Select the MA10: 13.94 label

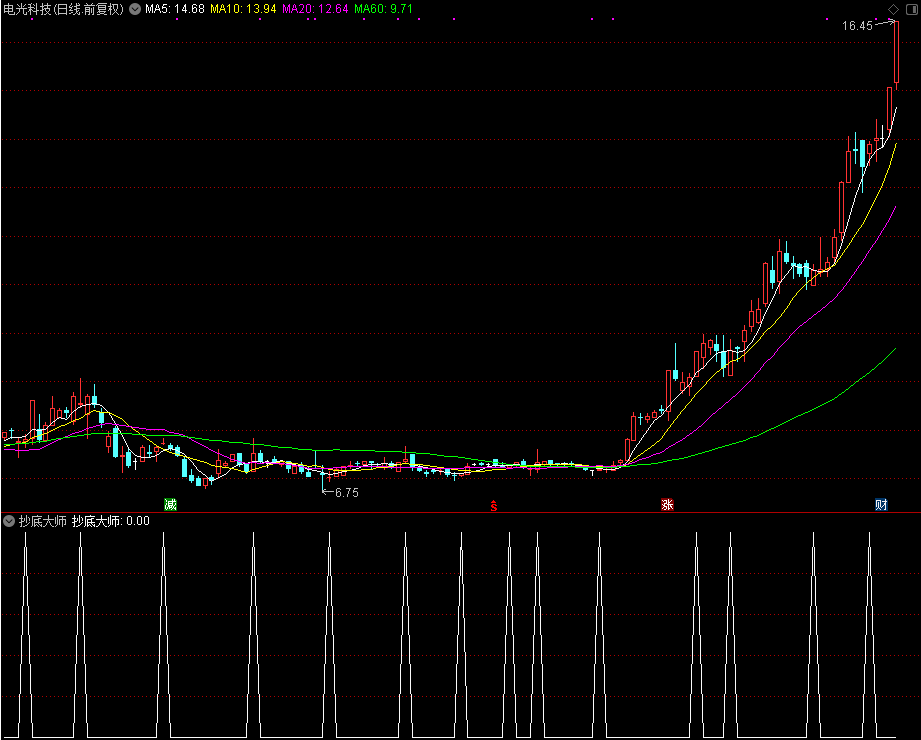tap(243, 9)
